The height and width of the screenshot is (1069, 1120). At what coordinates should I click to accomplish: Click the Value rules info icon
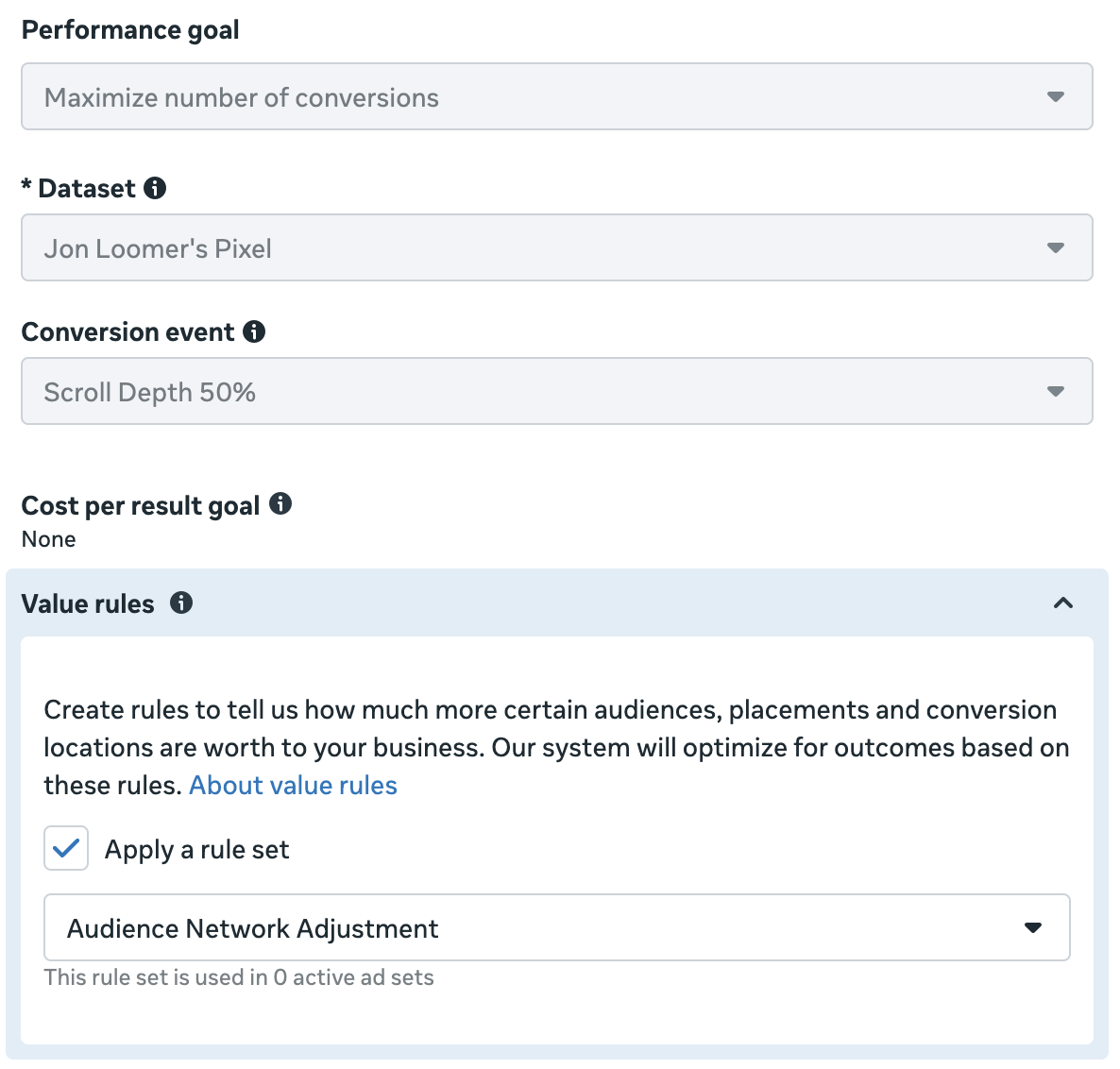tap(181, 602)
